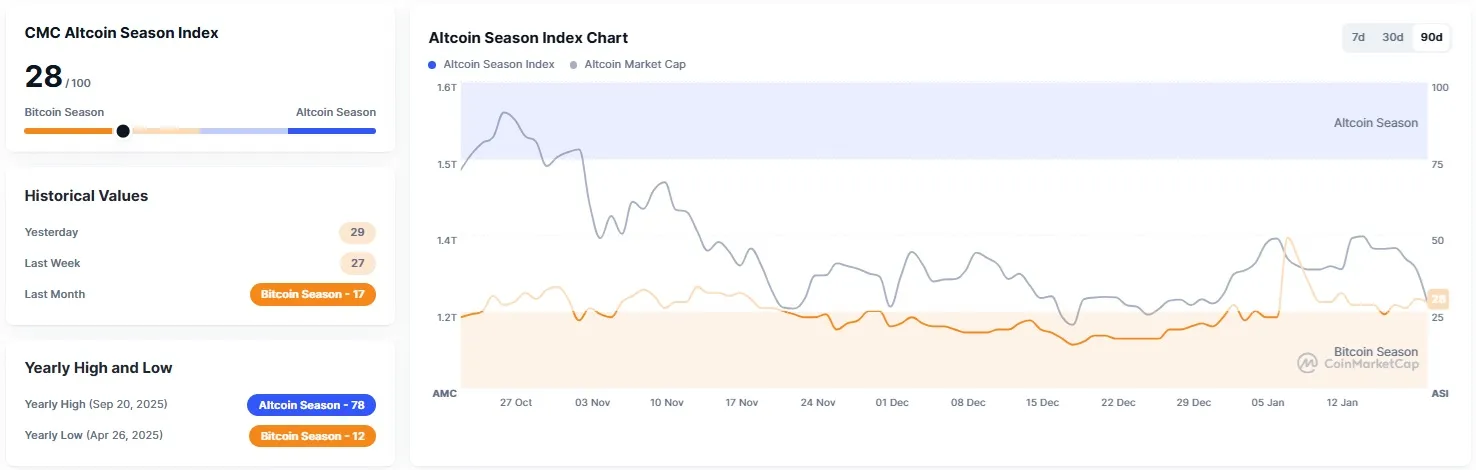Click the 05 Jan date on x-axis
1476x470 pixels.
[x=1268, y=403]
